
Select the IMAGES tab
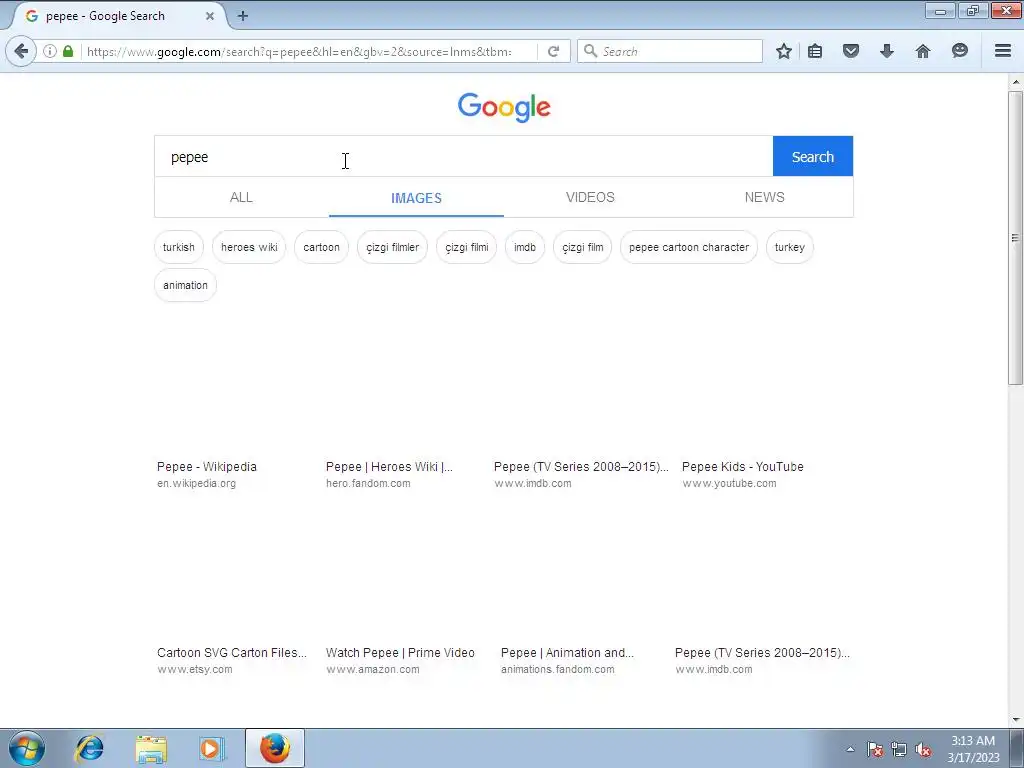coord(416,197)
